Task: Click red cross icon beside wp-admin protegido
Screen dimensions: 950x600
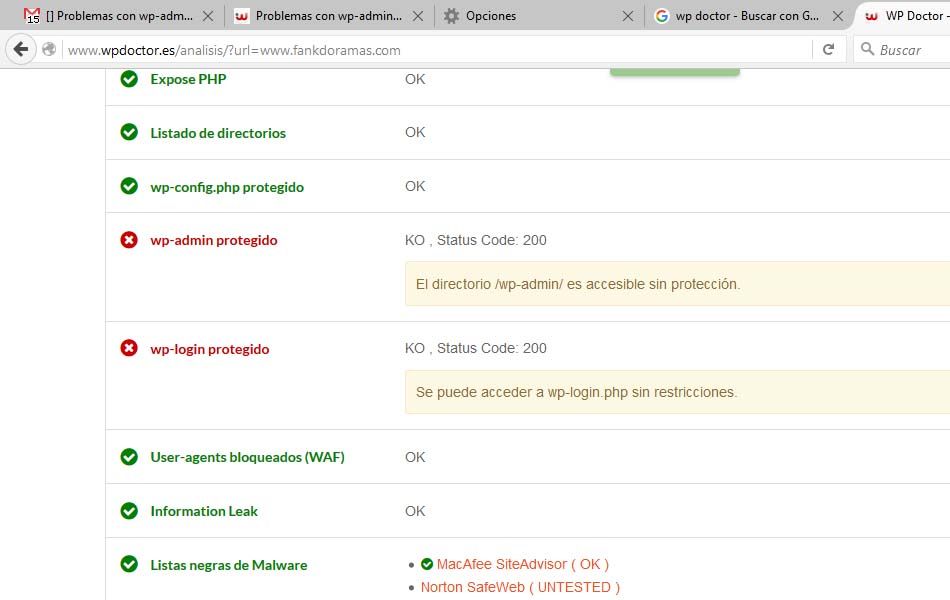Action: (129, 240)
